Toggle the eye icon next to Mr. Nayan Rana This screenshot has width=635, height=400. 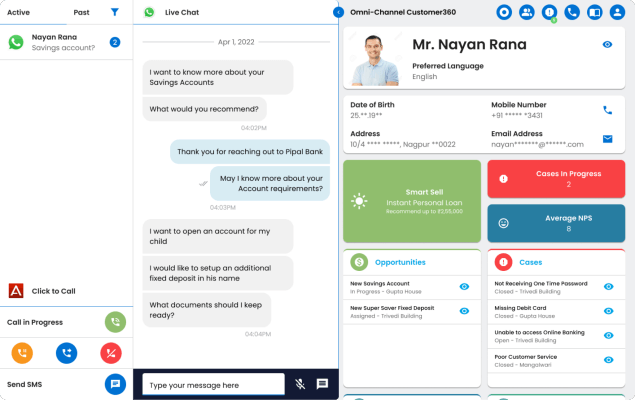click(x=607, y=45)
